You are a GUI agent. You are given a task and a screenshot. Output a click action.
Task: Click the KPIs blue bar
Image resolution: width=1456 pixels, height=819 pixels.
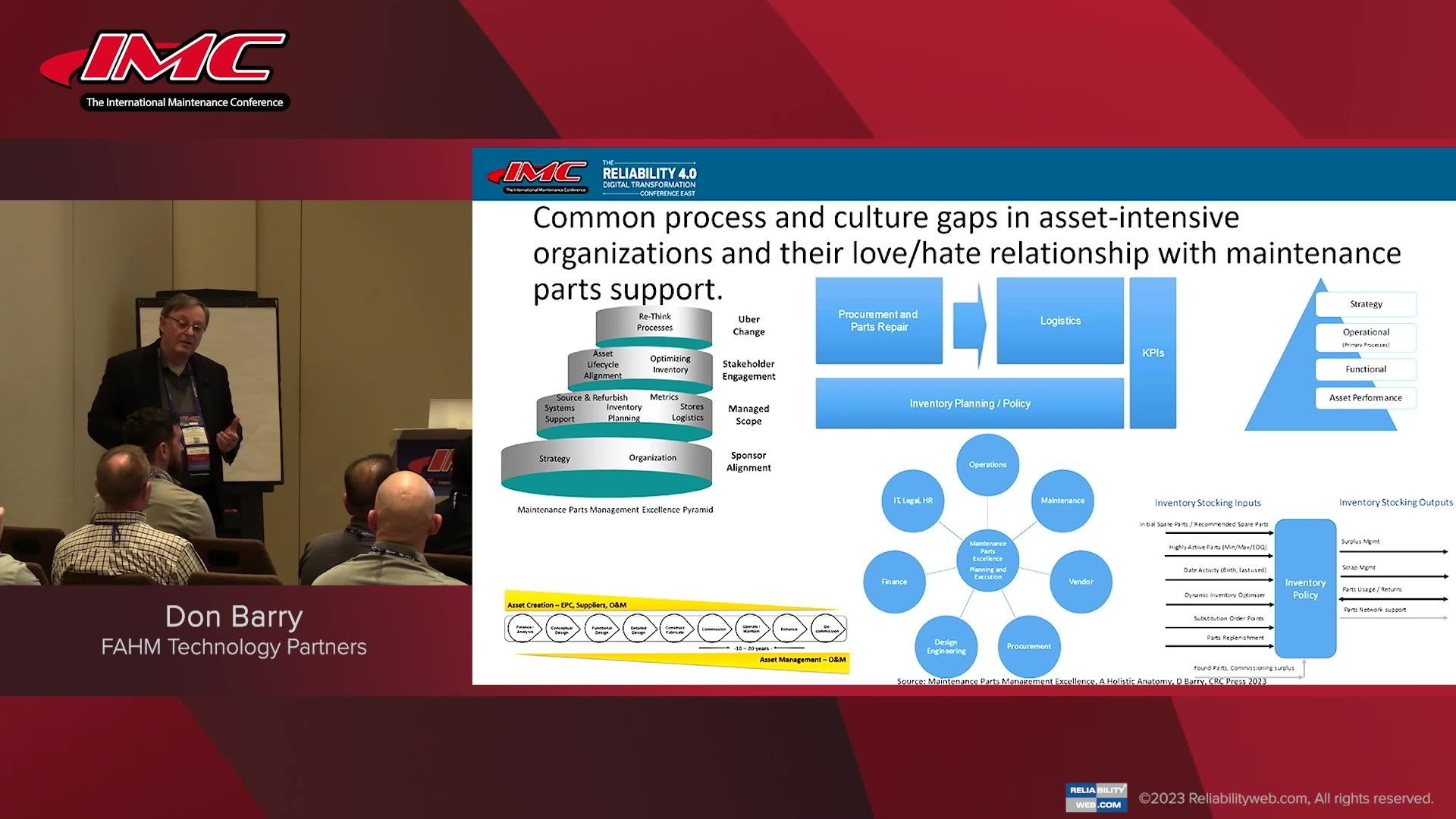(1153, 352)
